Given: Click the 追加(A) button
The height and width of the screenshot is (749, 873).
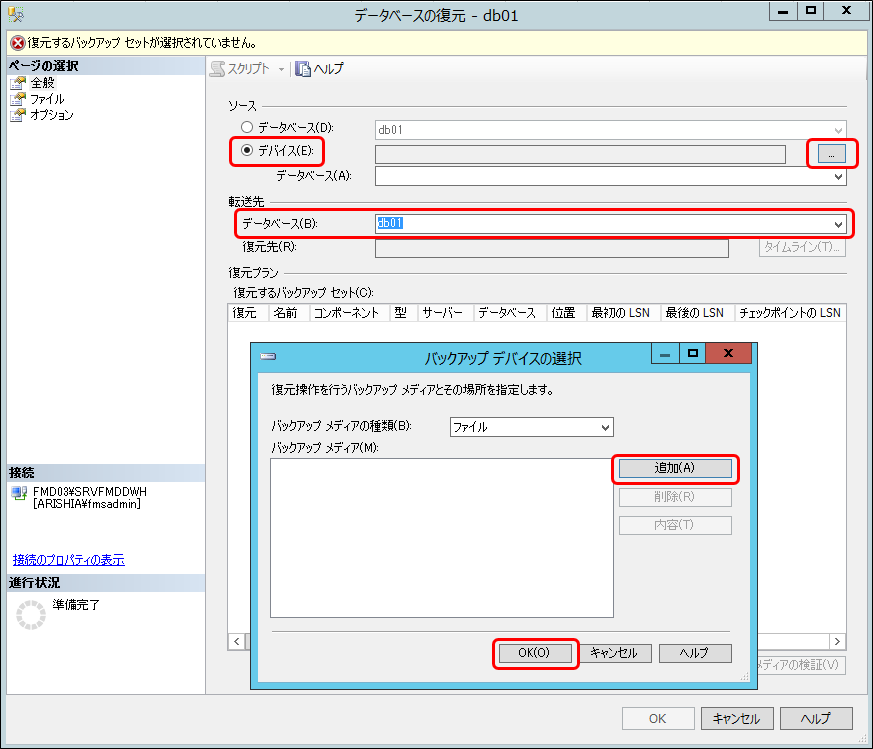Looking at the screenshot, I should (x=674, y=468).
